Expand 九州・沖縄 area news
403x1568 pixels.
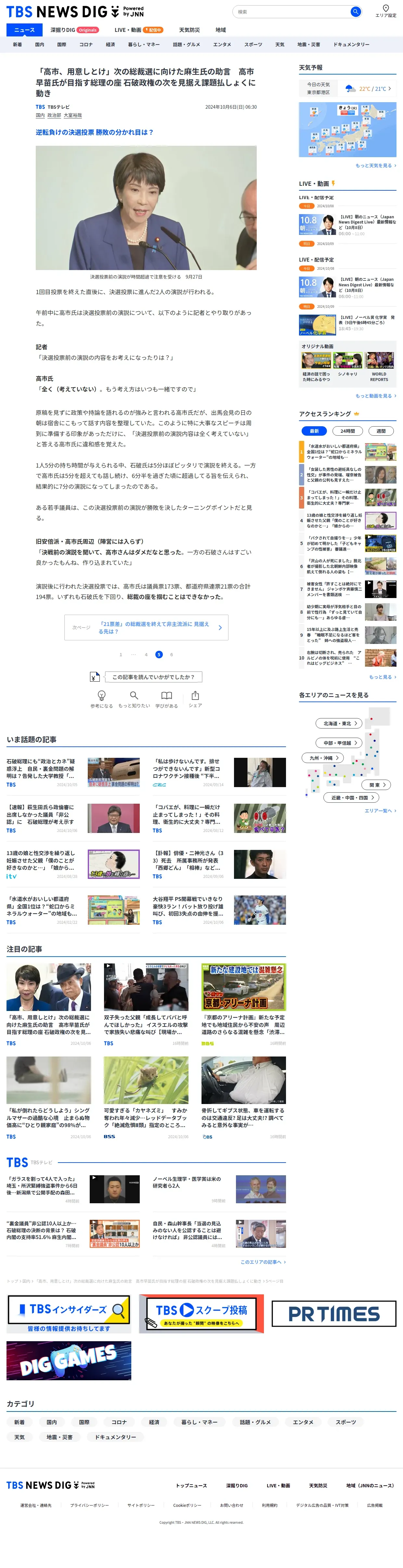tap(323, 758)
